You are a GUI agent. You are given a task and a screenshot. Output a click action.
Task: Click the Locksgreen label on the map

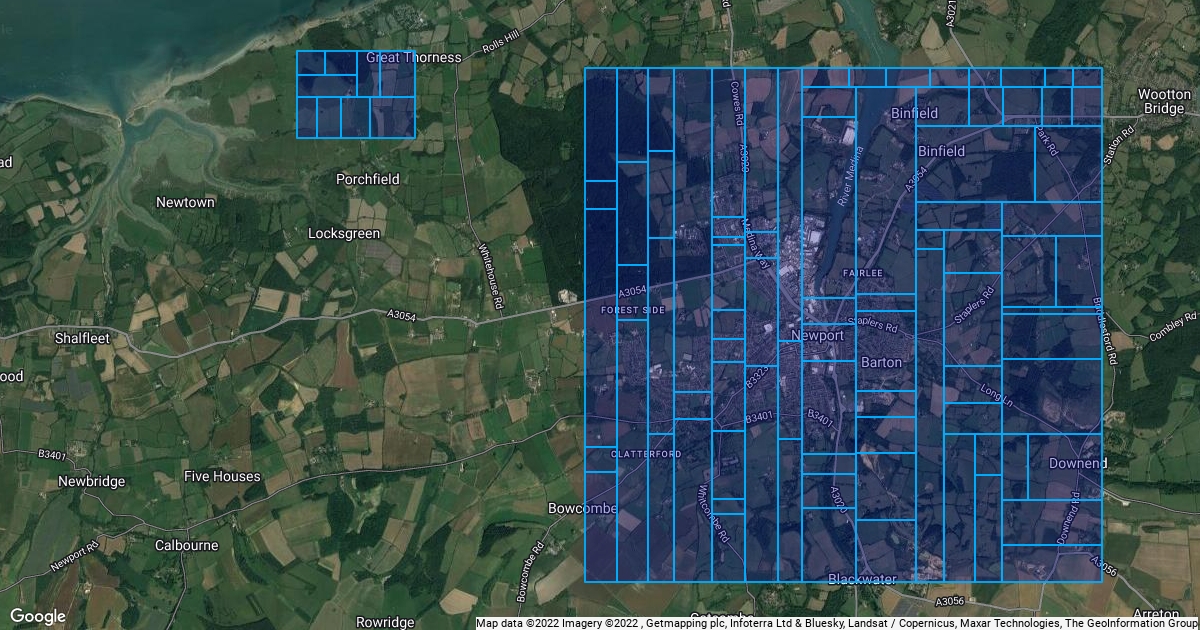pos(344,233)
